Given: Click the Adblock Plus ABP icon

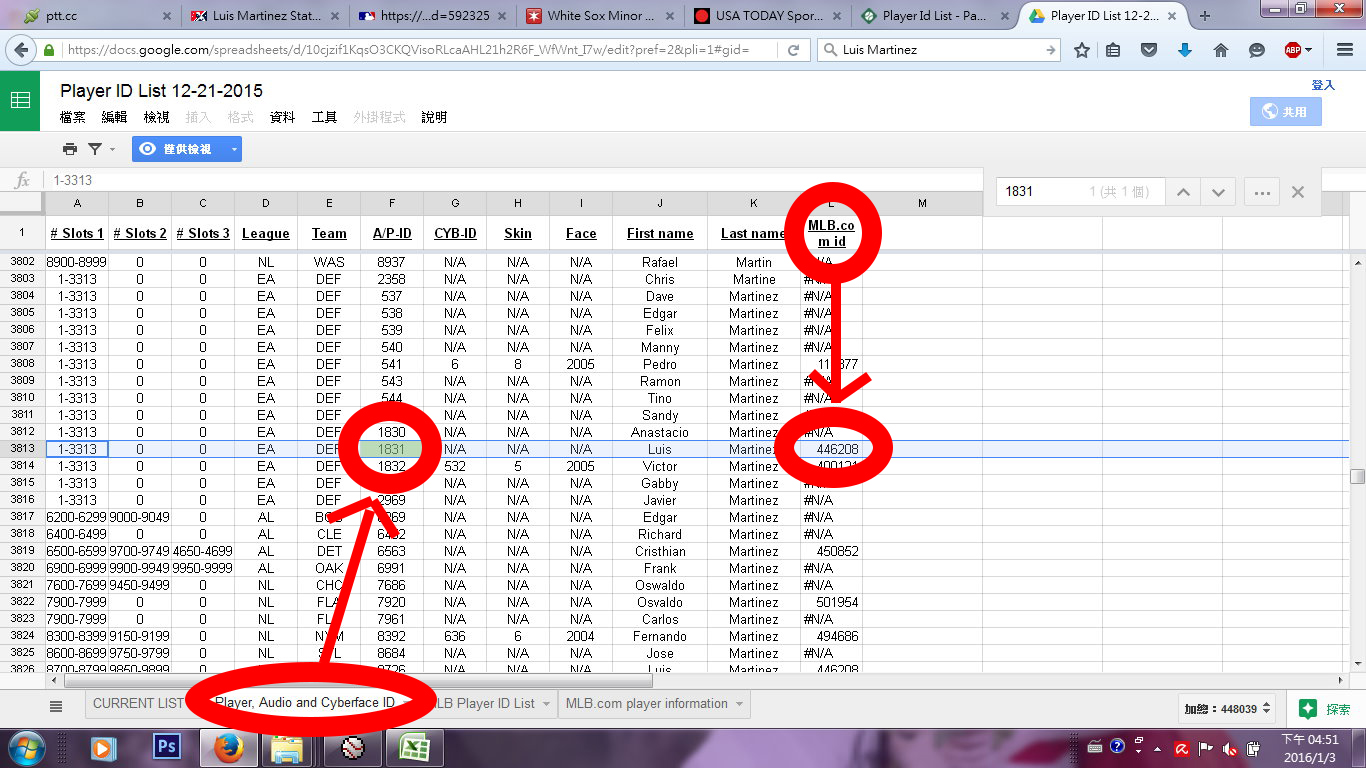Looking at the screenshot, I should point(1293,50).
